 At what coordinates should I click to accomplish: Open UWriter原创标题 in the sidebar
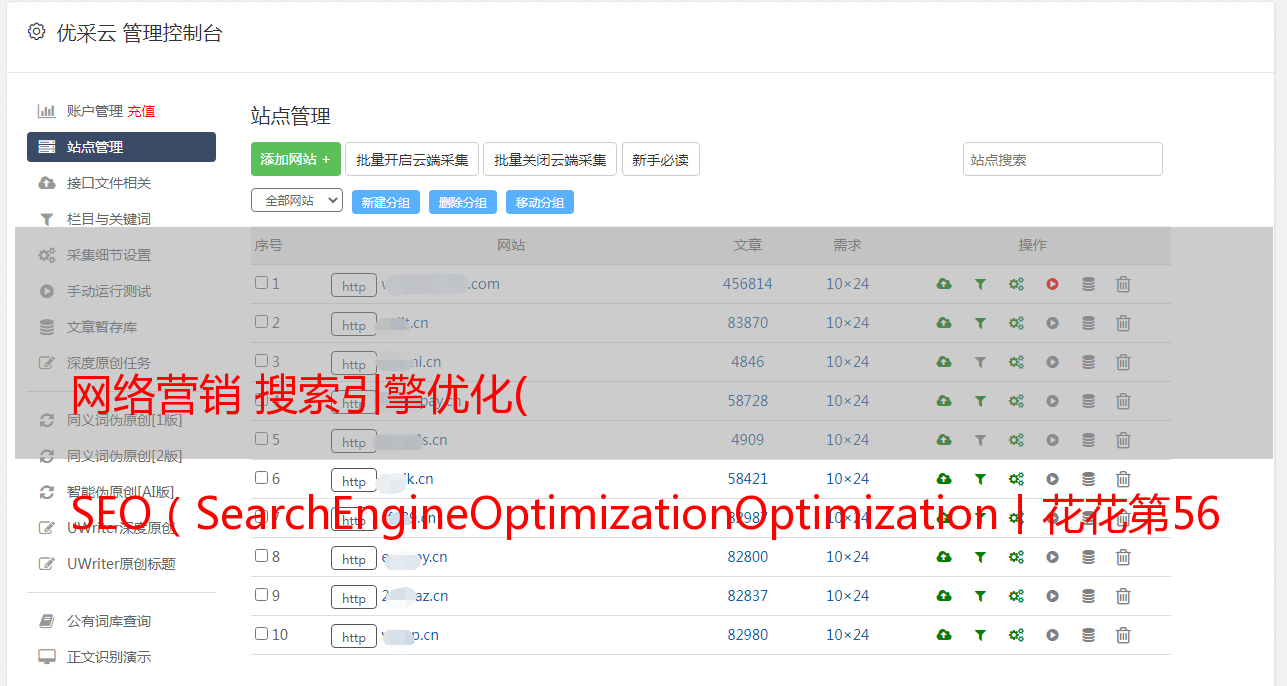click(121, 564)
